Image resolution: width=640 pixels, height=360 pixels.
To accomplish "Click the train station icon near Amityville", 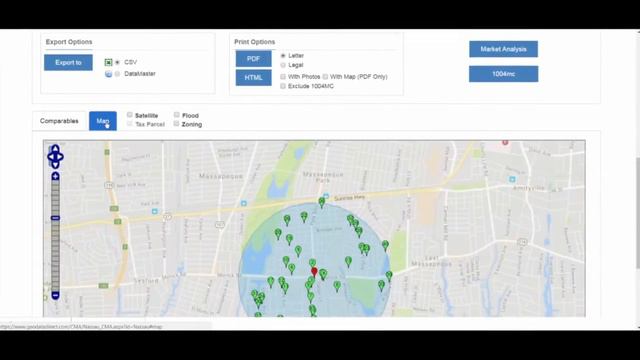I will 512,179.
